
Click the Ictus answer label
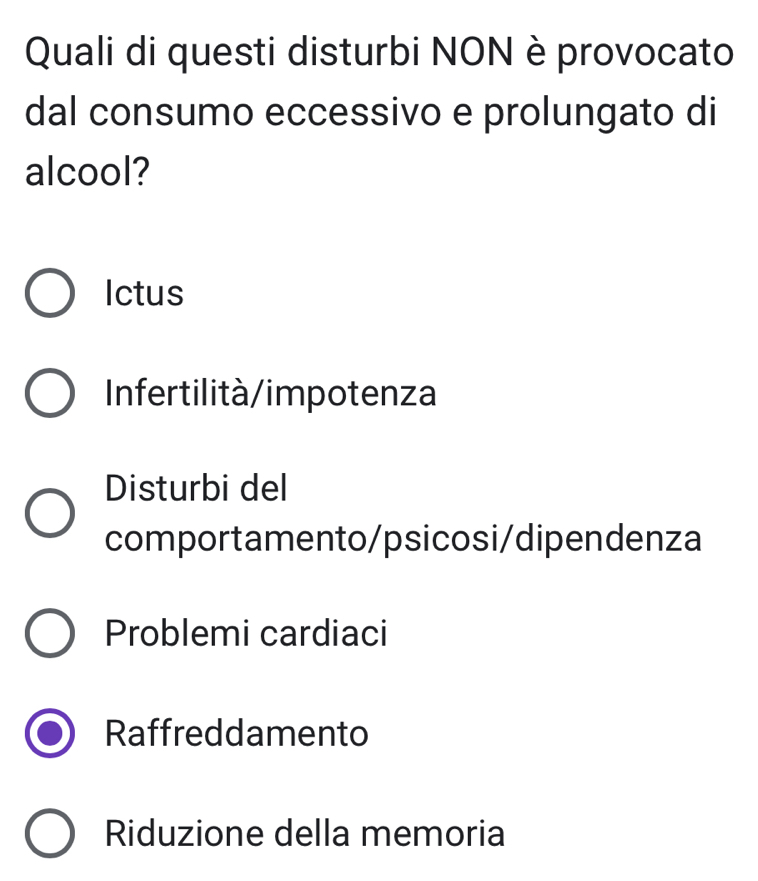144,294
